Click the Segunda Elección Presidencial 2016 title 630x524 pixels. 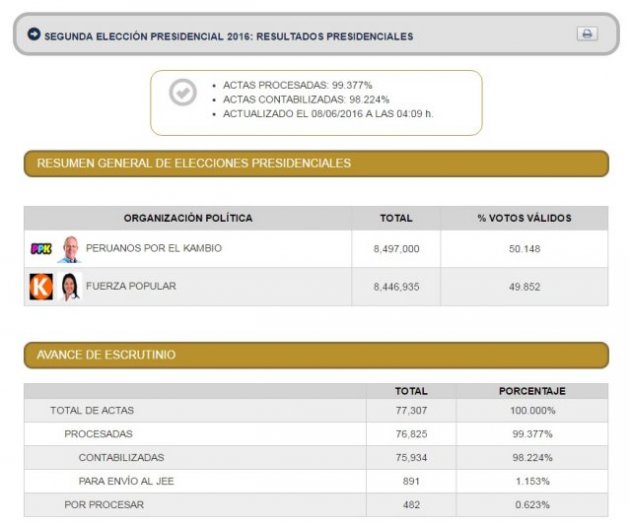[x=228, y=36]
